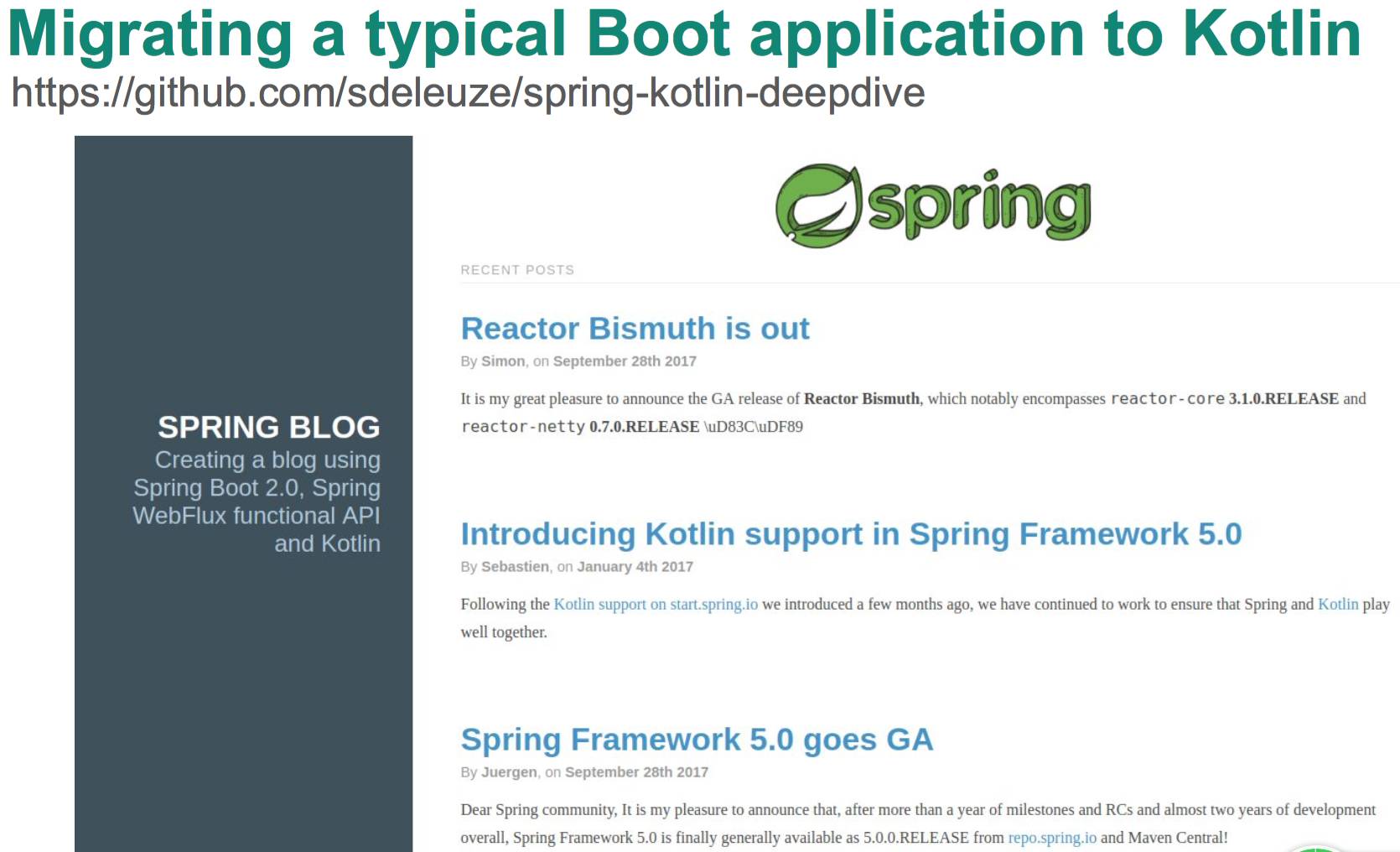Open the 'Reactor Bismuth is out' post
This screenshot has width=1400, height=852.
635,328
